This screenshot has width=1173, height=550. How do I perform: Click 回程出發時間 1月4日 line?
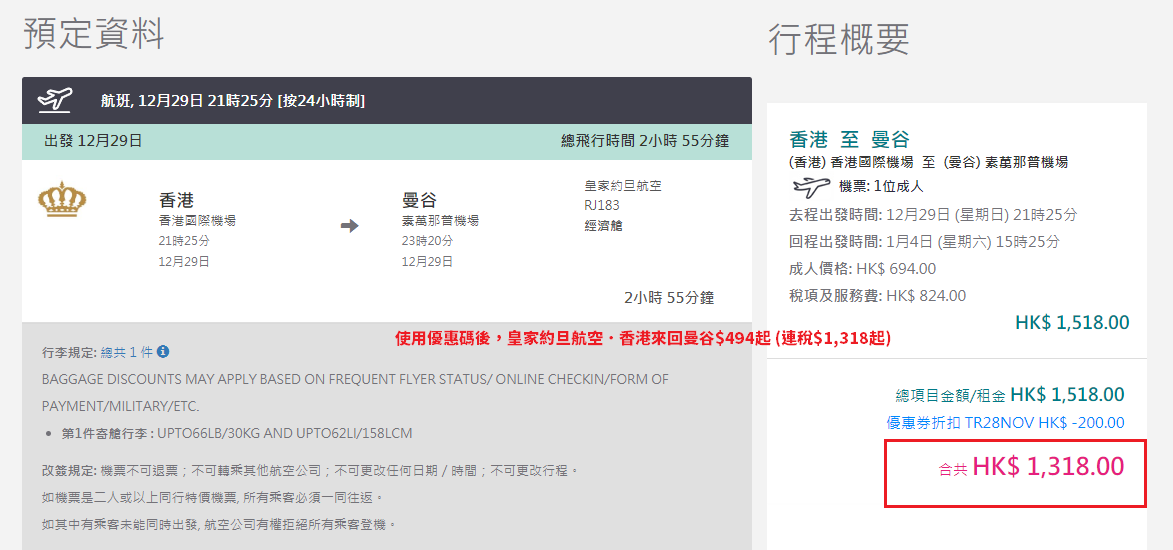(924, 242)
